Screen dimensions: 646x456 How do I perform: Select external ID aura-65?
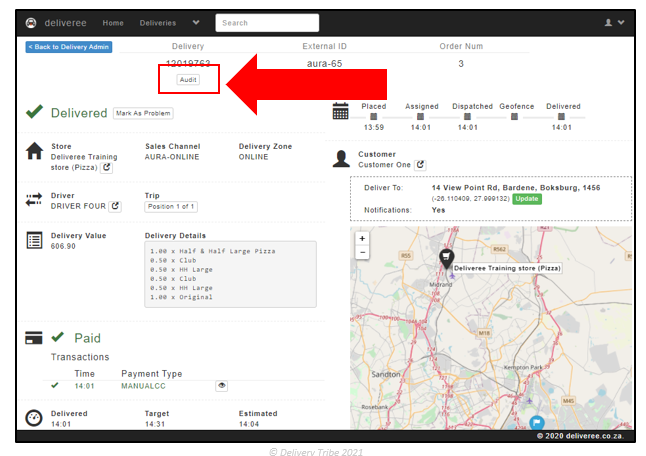[324, 64]
